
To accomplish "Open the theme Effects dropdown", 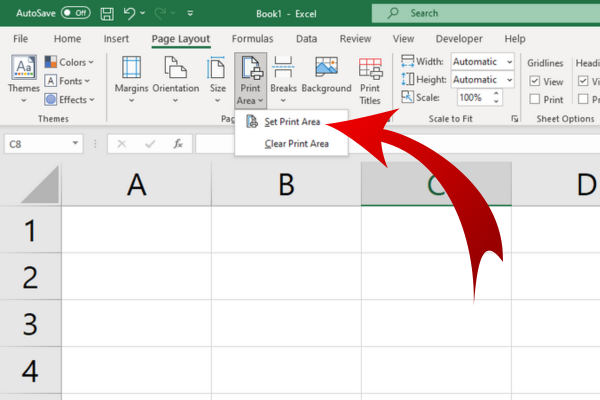I will pyautogui.click(x=70, y=100).
